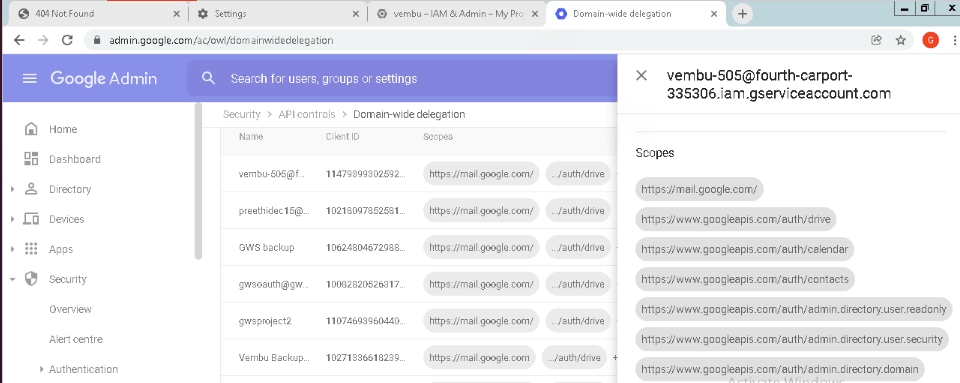
Task: Click the Name column header
Action: [x=250, y=136]
